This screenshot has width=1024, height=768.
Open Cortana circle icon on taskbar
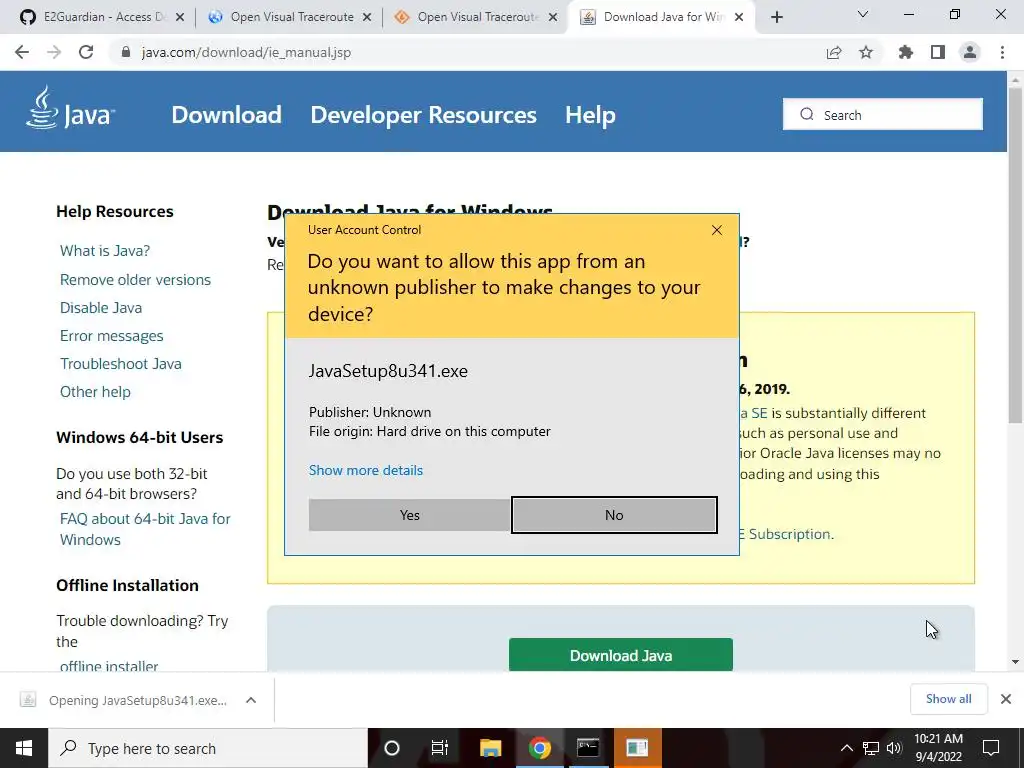(x=392, y=748)
